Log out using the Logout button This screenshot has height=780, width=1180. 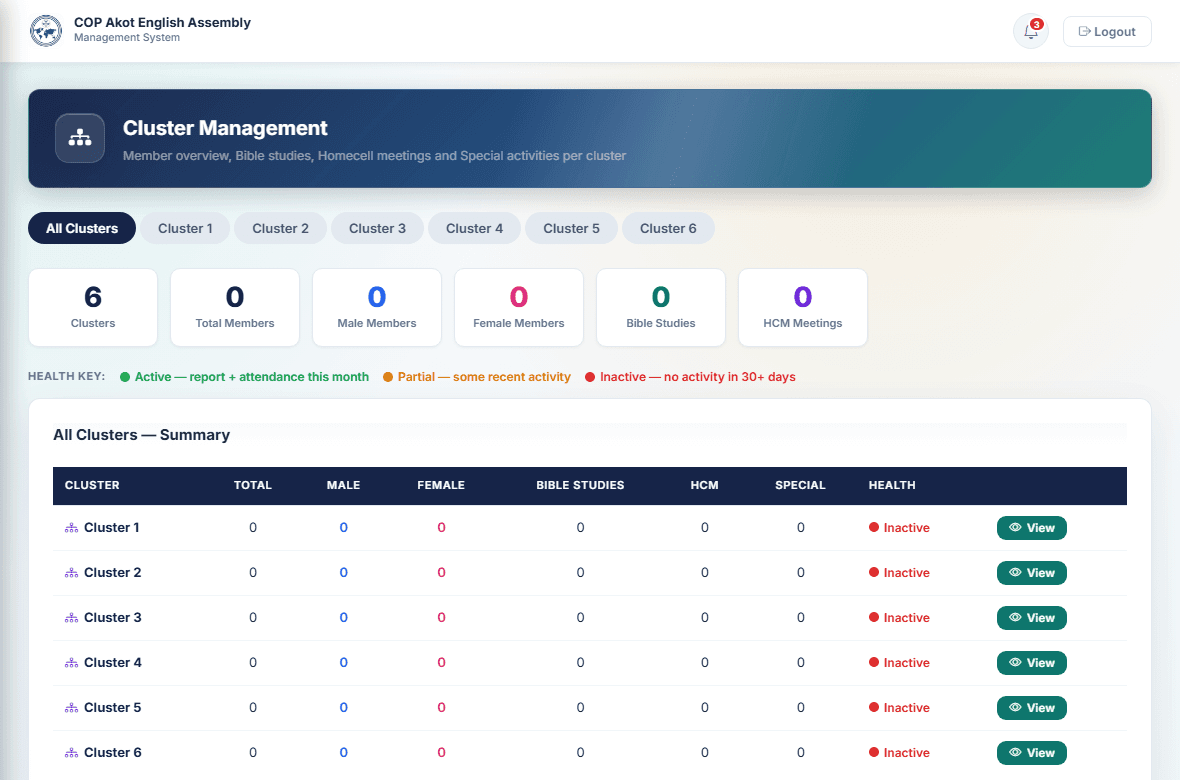pyautogui.click(x=1107, y=32)
